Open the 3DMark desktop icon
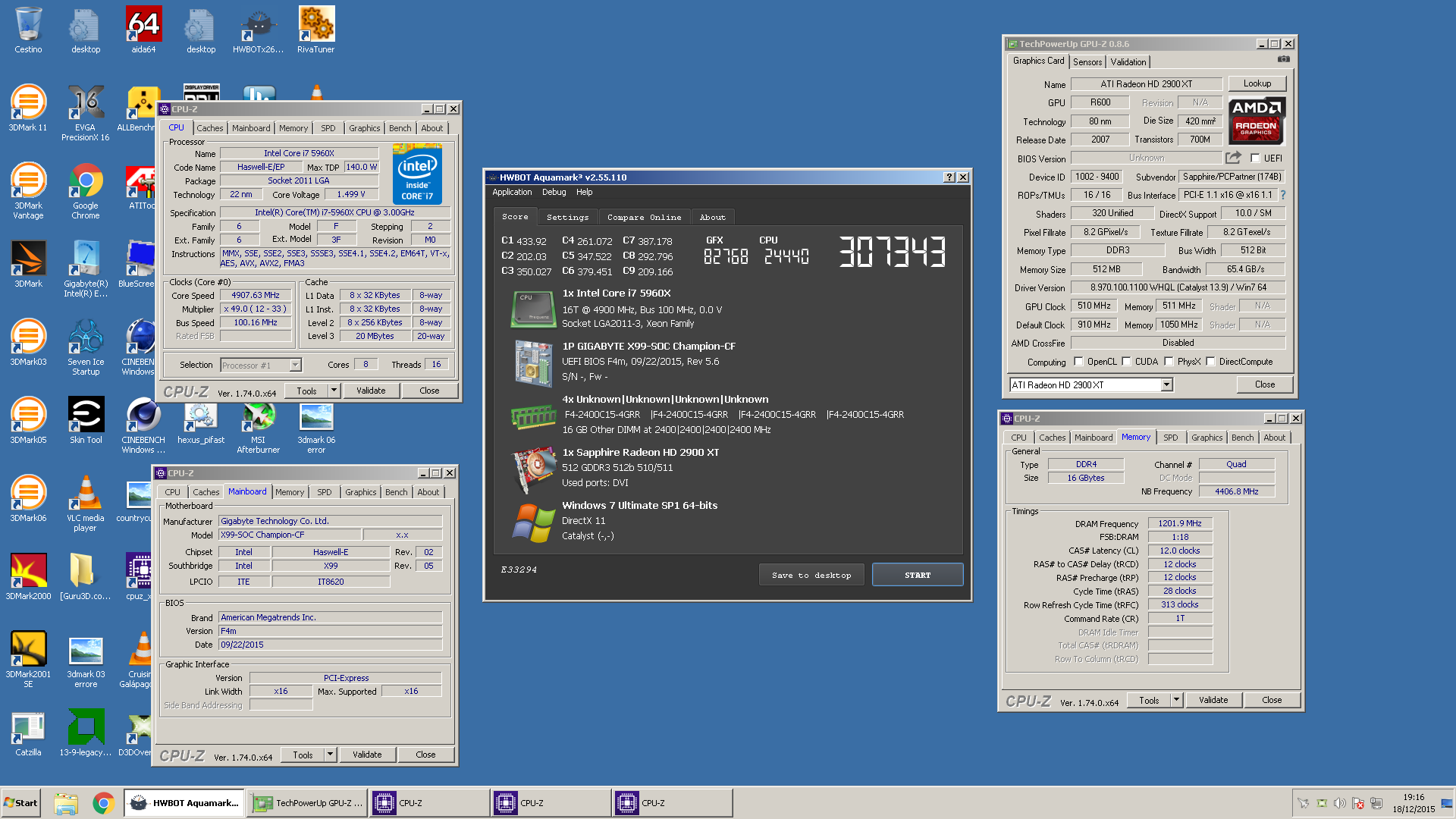Screen dimensions: 1456x819 point(28,265)
